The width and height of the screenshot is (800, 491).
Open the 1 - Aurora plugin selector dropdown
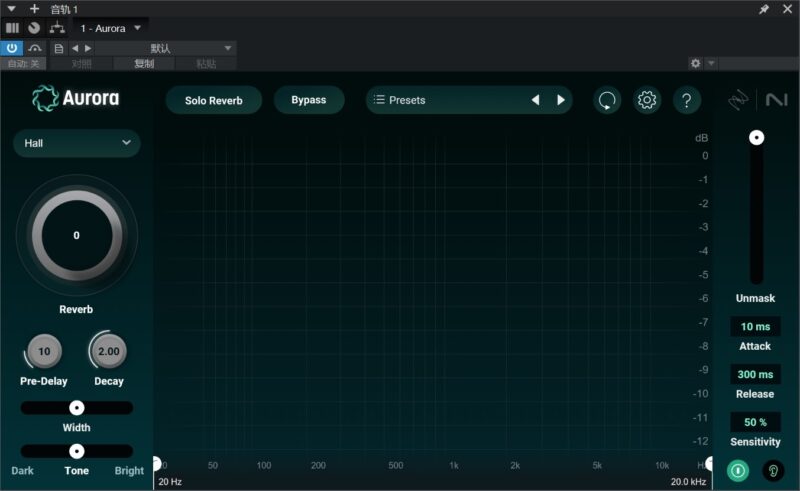tap(111, 29)
